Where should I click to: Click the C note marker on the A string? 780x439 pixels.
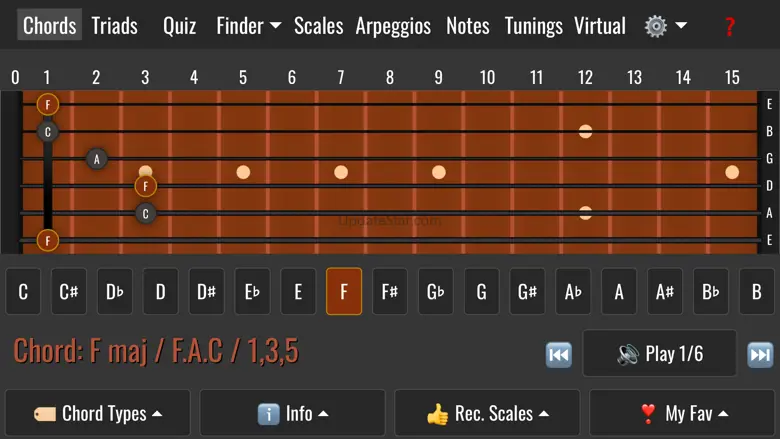coord(146,213)
